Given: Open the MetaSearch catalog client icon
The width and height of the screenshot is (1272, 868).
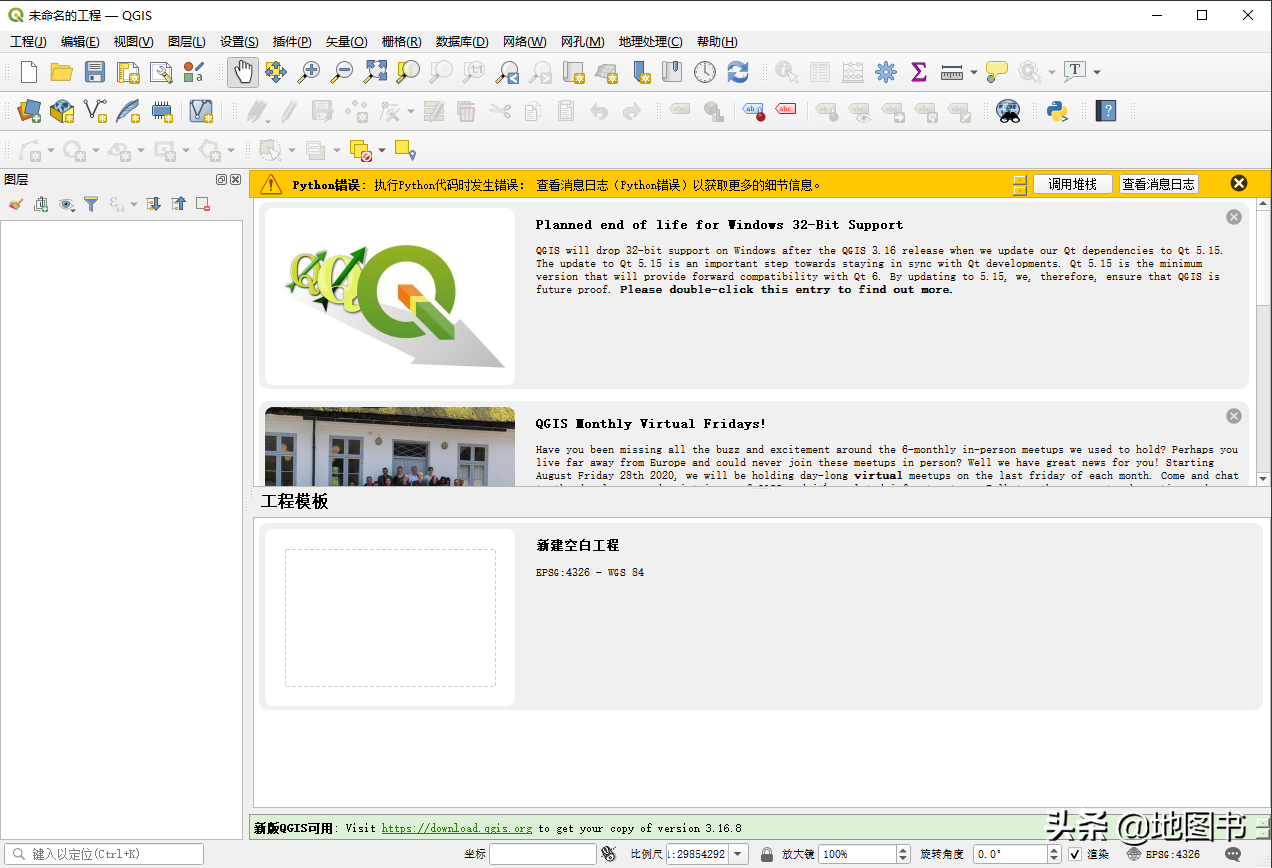Looking at the screenshot, I should click(x=1008, y=111).
